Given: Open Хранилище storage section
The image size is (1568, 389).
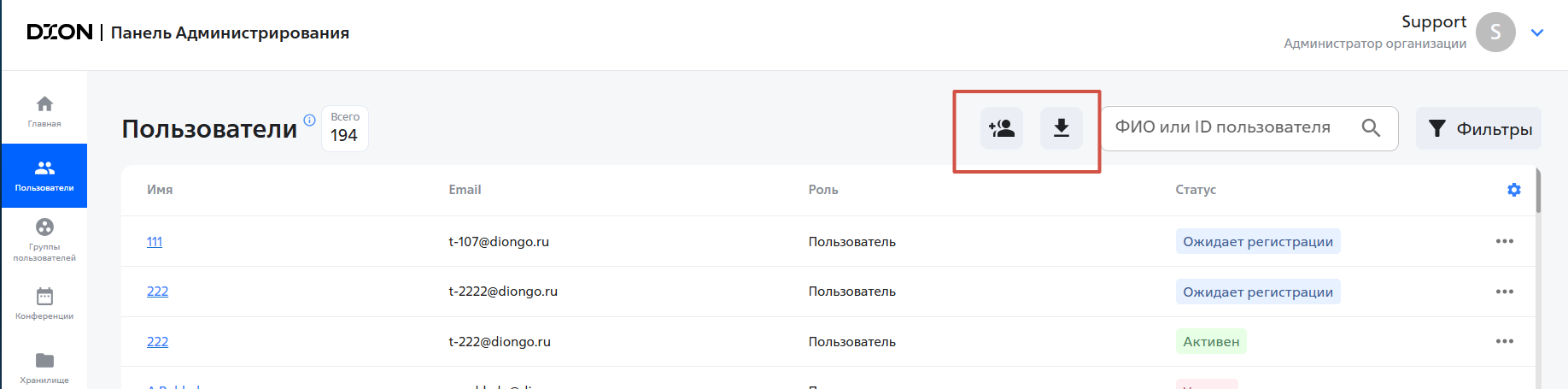Looking at the screenshot, I should pyautogui.click(x=44, y=367).
